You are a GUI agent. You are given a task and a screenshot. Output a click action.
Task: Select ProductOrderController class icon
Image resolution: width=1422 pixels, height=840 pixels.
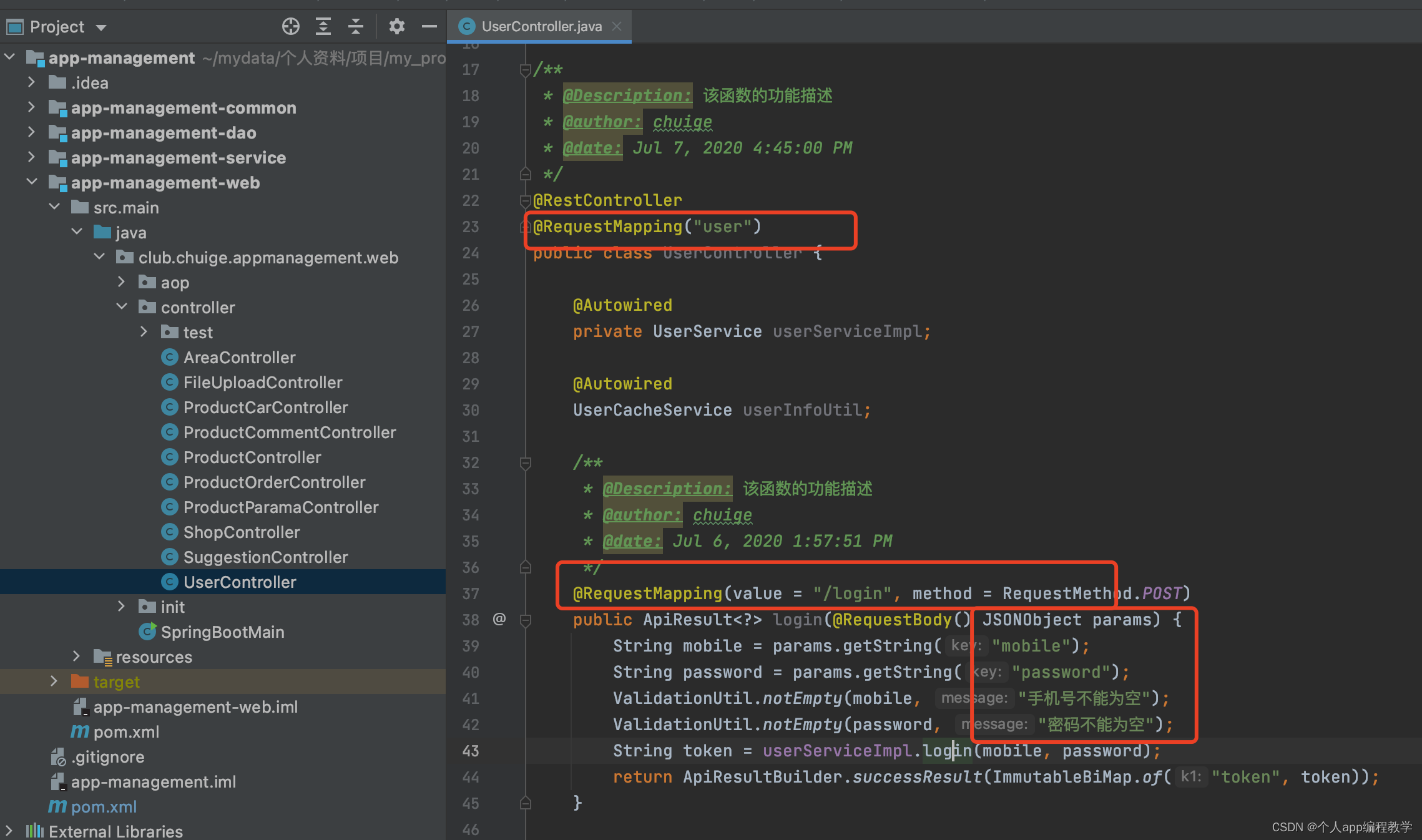[x=170, y=482]
